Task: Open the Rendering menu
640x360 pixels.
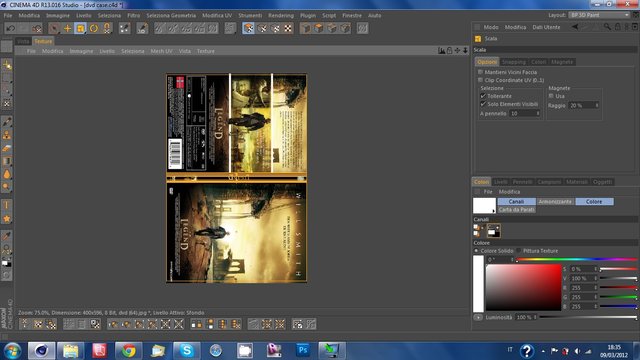Action: [280, 16]
